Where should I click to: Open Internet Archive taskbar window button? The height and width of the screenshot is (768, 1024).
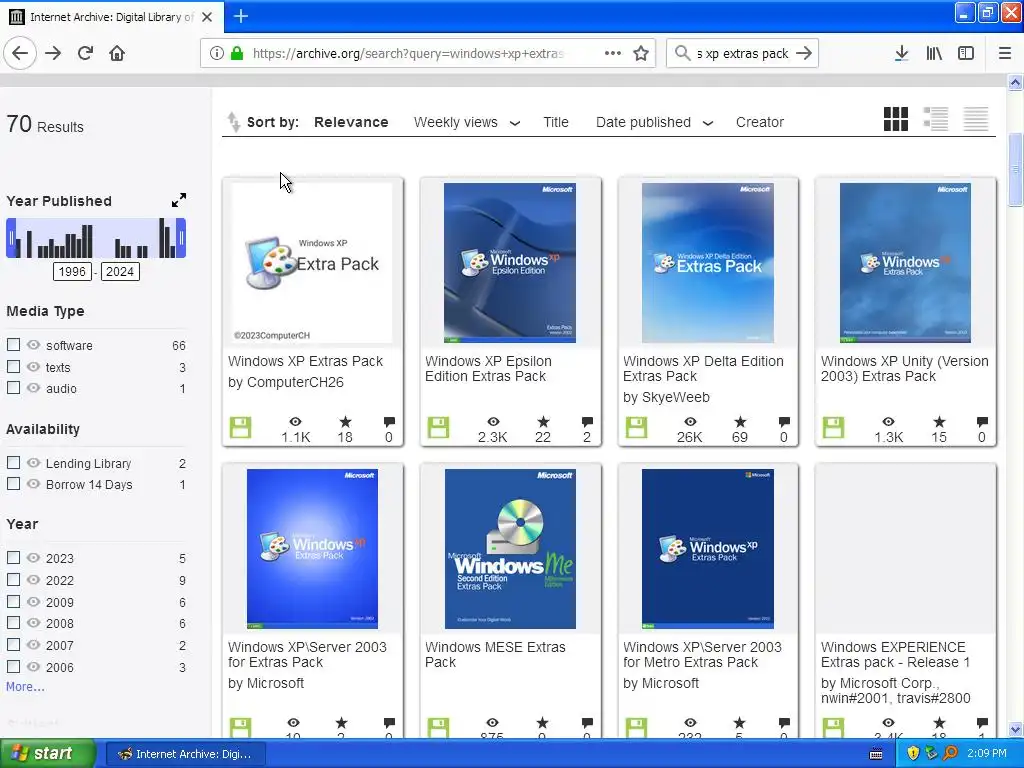point(185,754)
